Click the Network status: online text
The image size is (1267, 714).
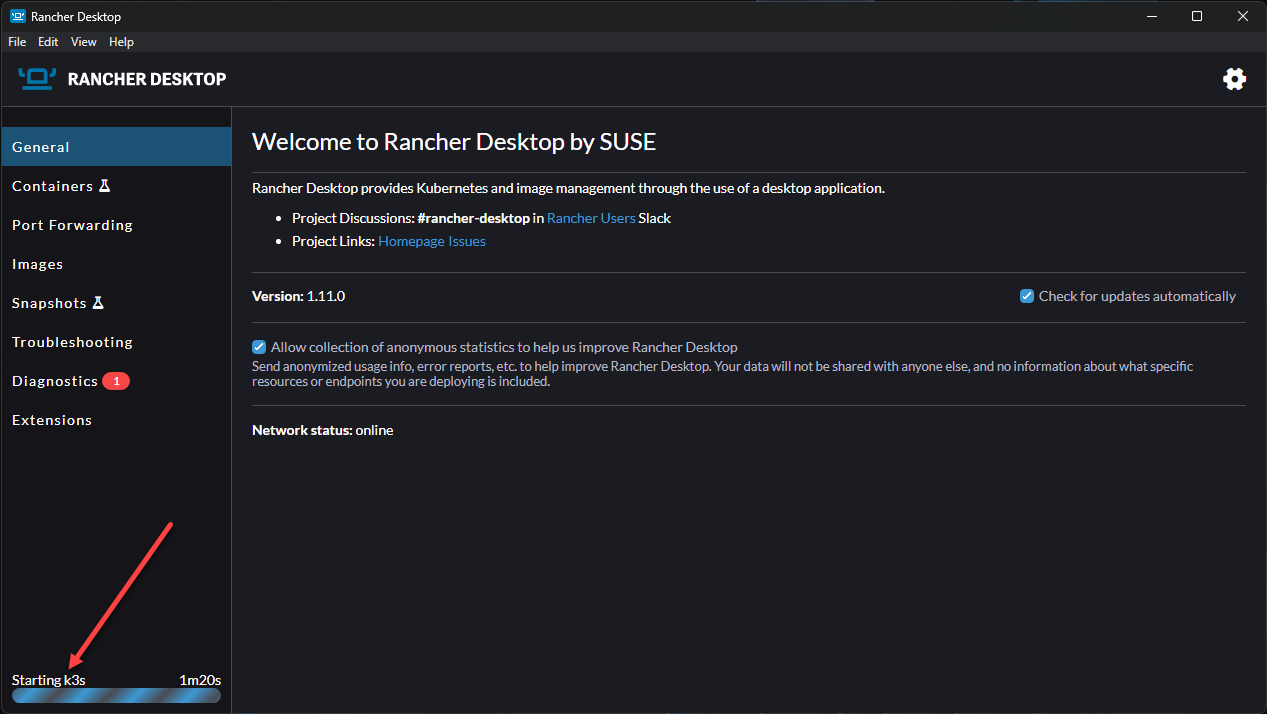pyautogui.click(x=322, y=430)
